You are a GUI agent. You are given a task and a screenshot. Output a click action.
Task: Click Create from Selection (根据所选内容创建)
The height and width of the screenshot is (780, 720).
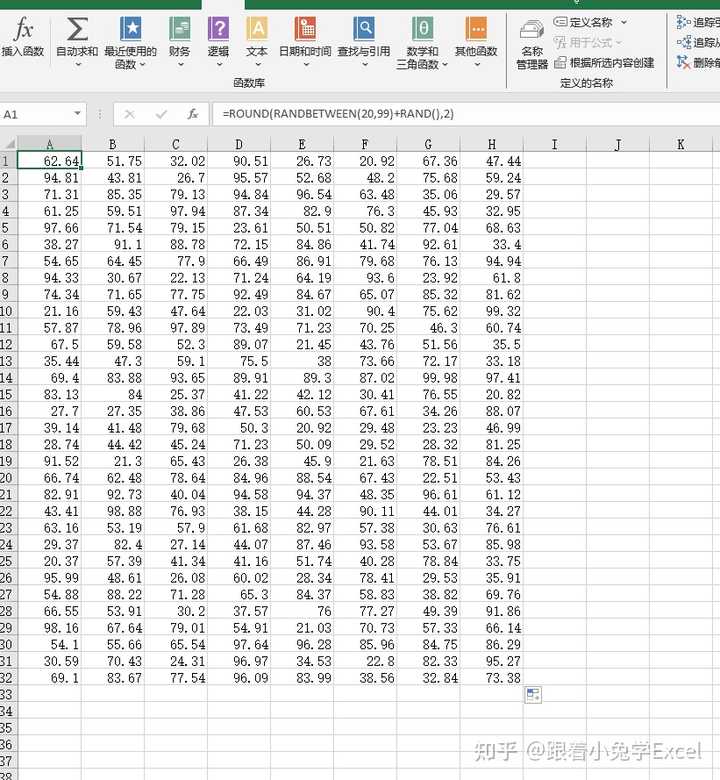tap(605, 63)
